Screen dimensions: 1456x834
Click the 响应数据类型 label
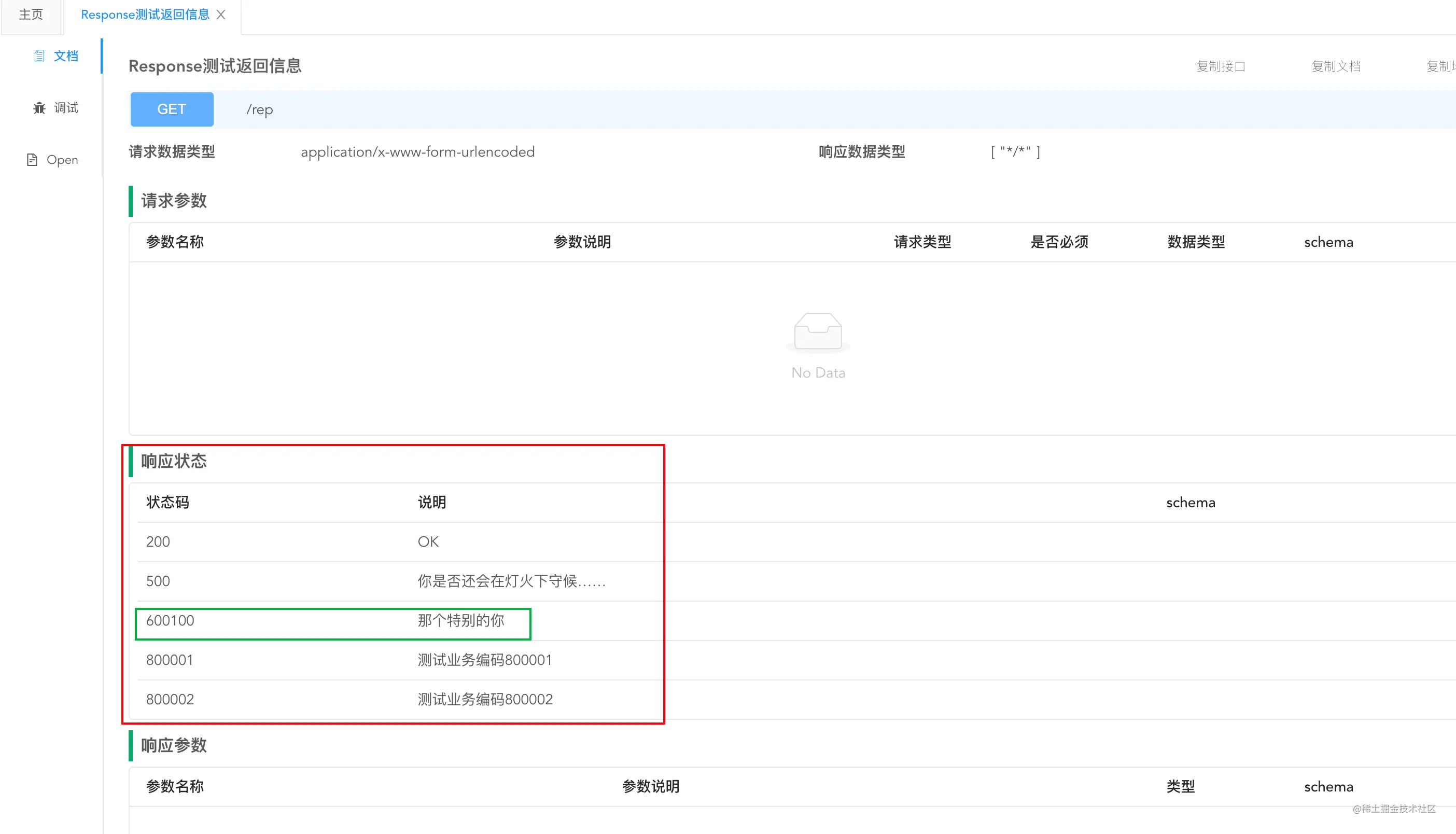click(x=862, y=152)
